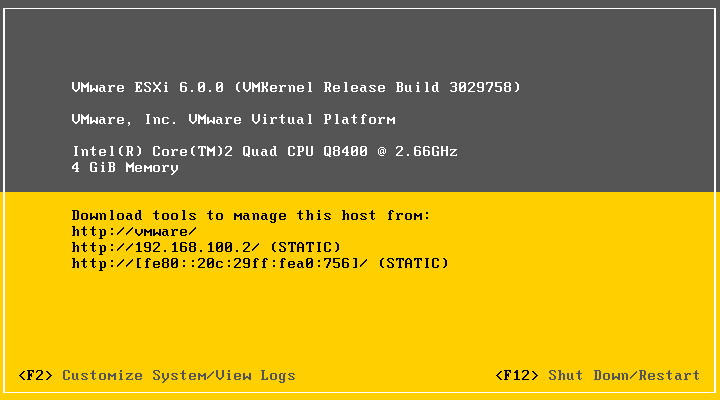Click the Download tools to manage heading
The height and width of the screenshot is (400, 720).
(251, 215)
